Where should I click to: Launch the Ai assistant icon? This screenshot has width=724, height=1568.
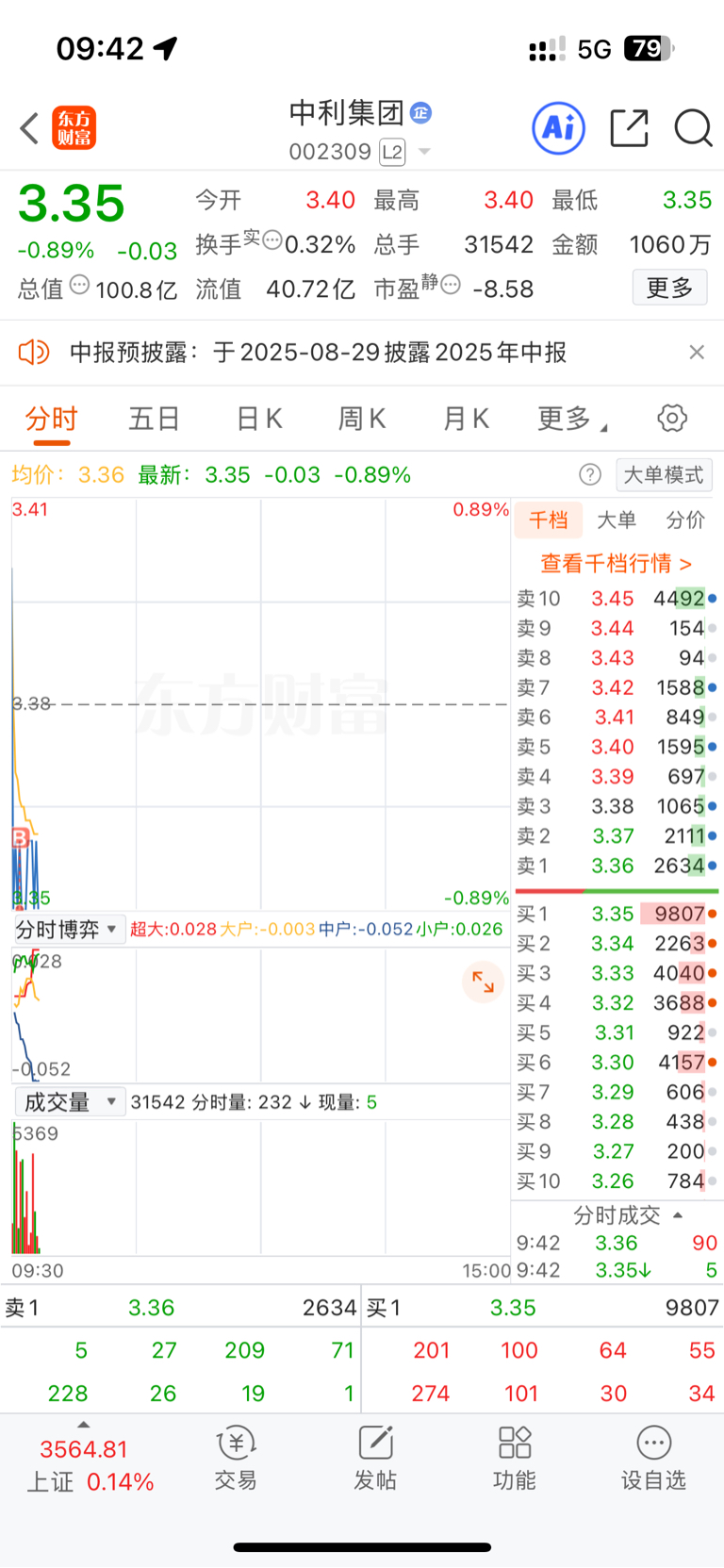click(559, 127)
